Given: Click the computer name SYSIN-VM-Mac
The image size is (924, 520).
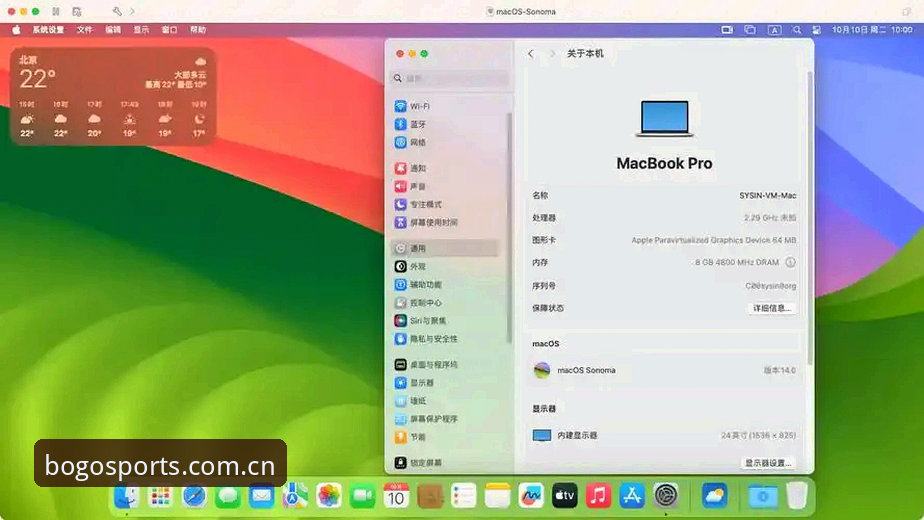Looking at the screenshot, I should tap(767, 195).
